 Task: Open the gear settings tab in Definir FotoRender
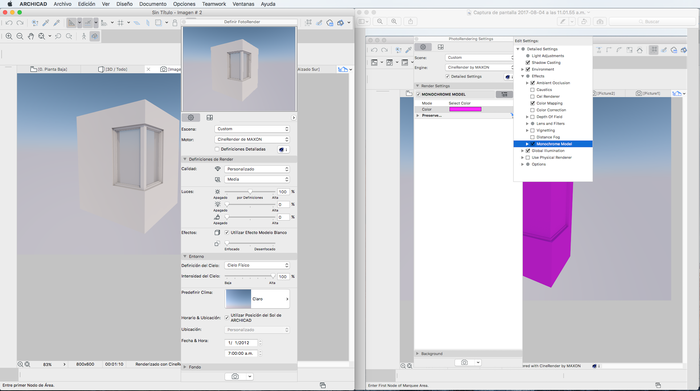(x=191, y=117)
